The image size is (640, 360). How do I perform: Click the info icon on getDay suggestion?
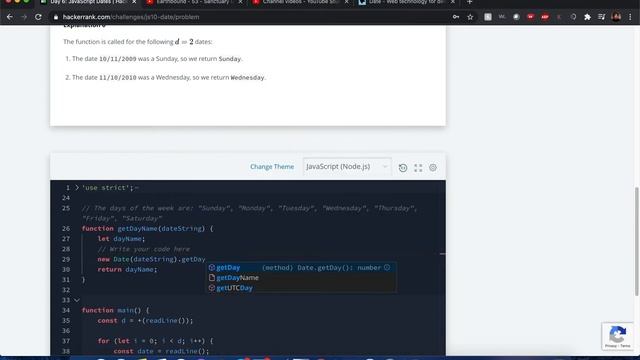tap(387, 267)
